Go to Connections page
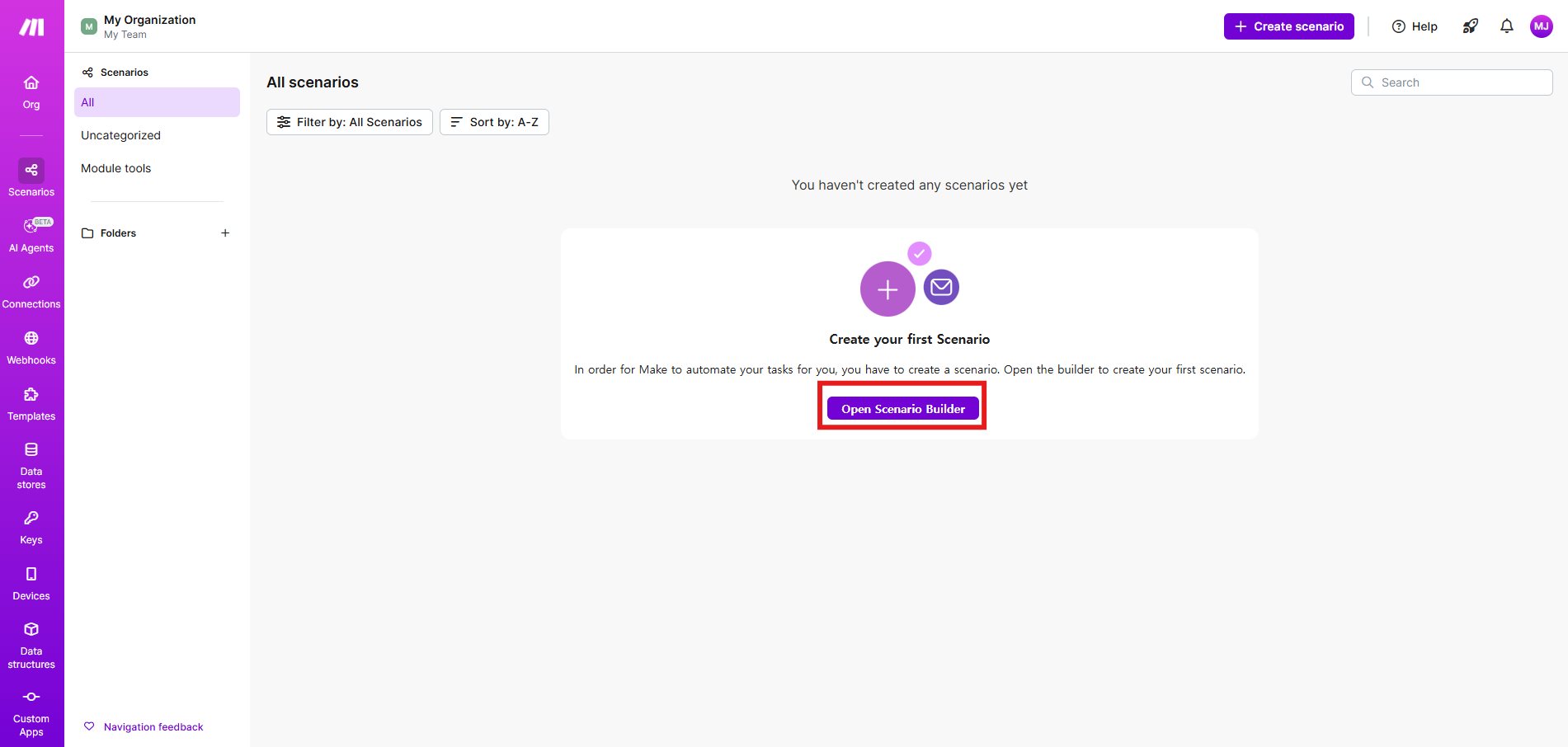1568x747 pixels. click(31, 290)
